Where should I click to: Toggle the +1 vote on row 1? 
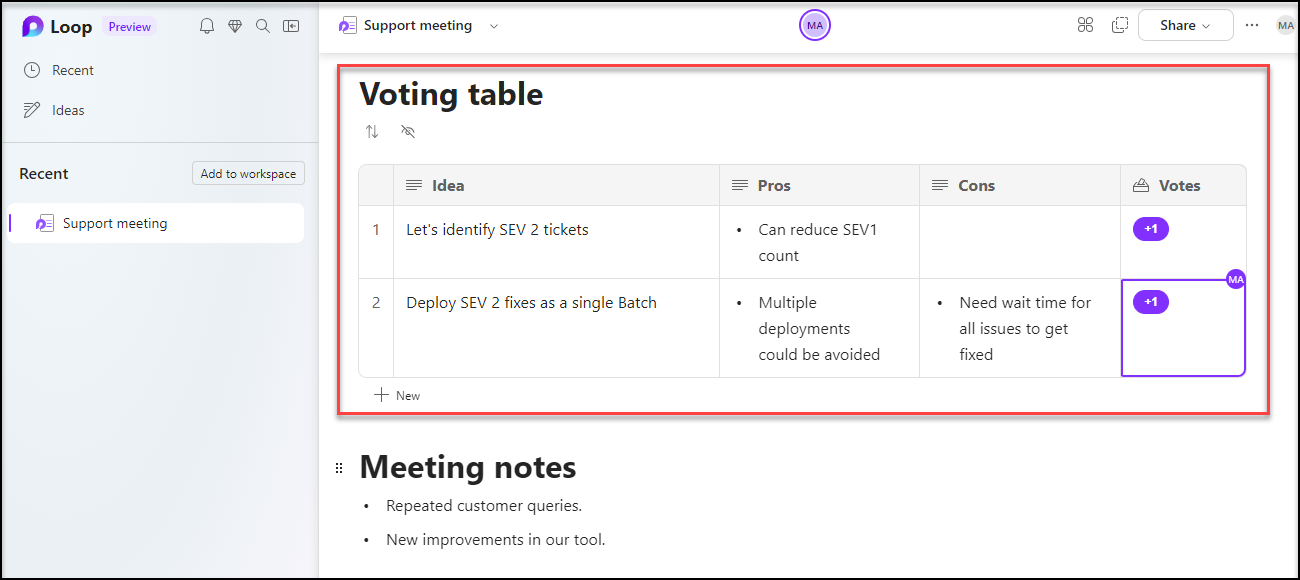(x=1150, y=229)
